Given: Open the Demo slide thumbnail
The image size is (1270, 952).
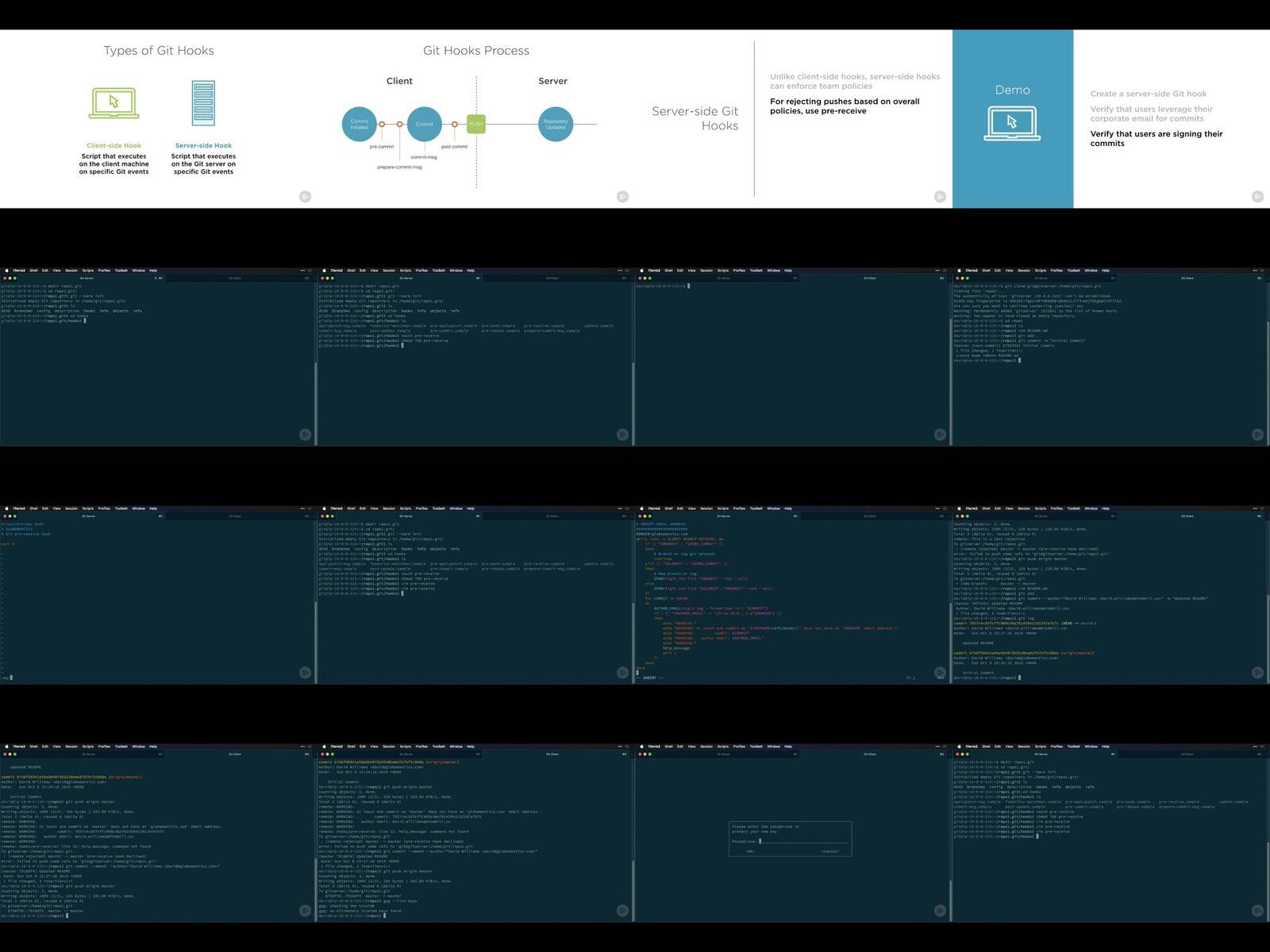Looking at the screenshot, I should point(1111,119).
